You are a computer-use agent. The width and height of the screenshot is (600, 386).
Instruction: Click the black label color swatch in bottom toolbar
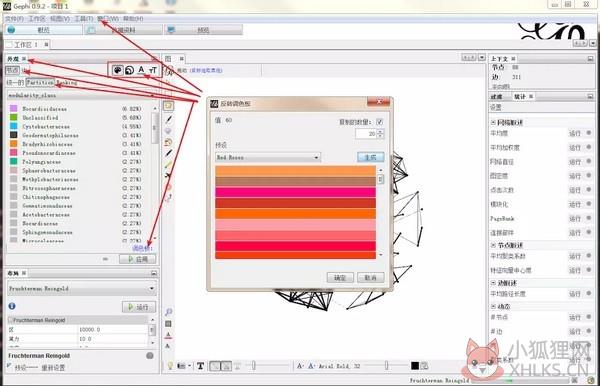point(415,366)
